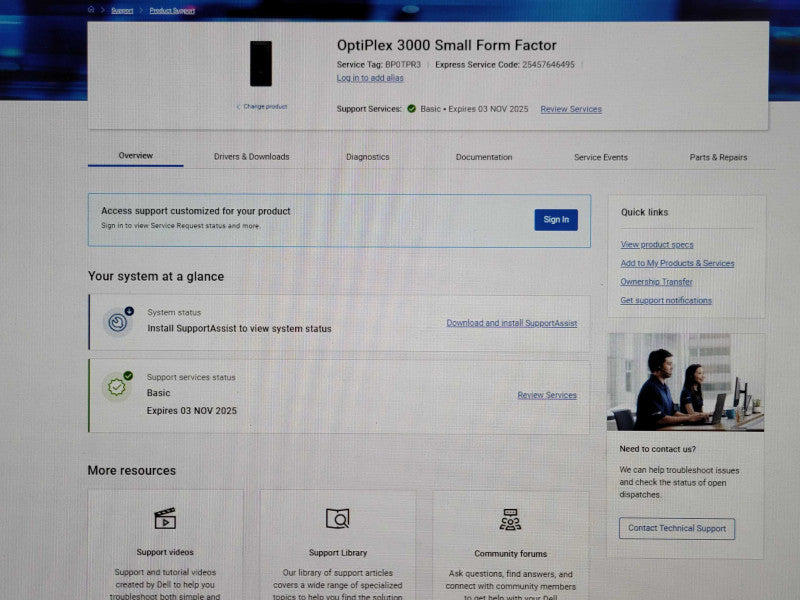
Task: Select the Overview tab
Action: click(136, 156)
